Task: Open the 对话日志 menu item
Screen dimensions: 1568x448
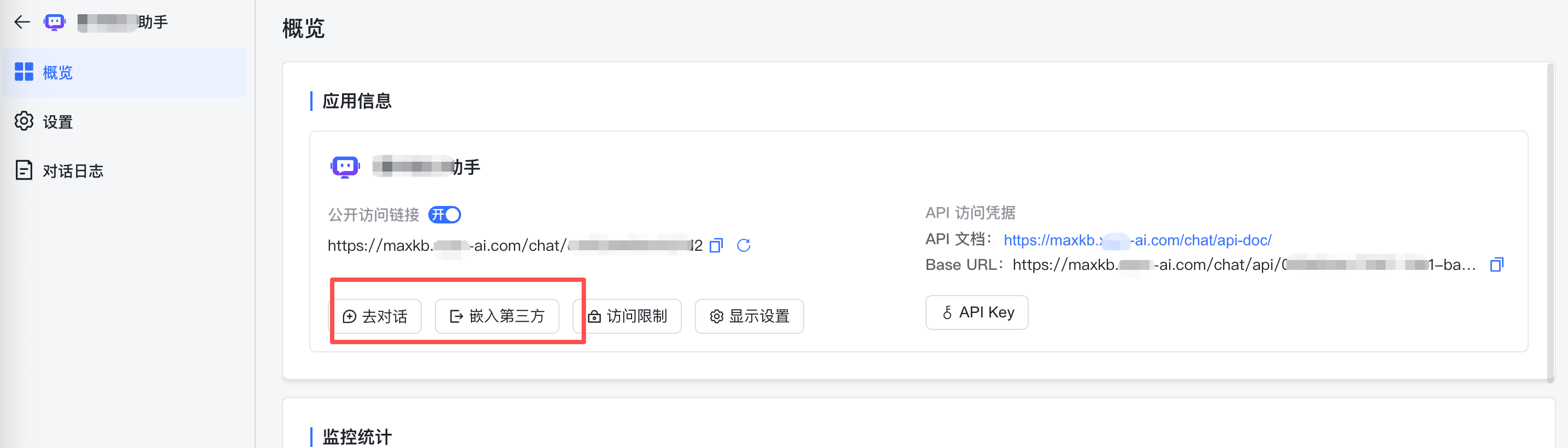Action: [123, 170]
